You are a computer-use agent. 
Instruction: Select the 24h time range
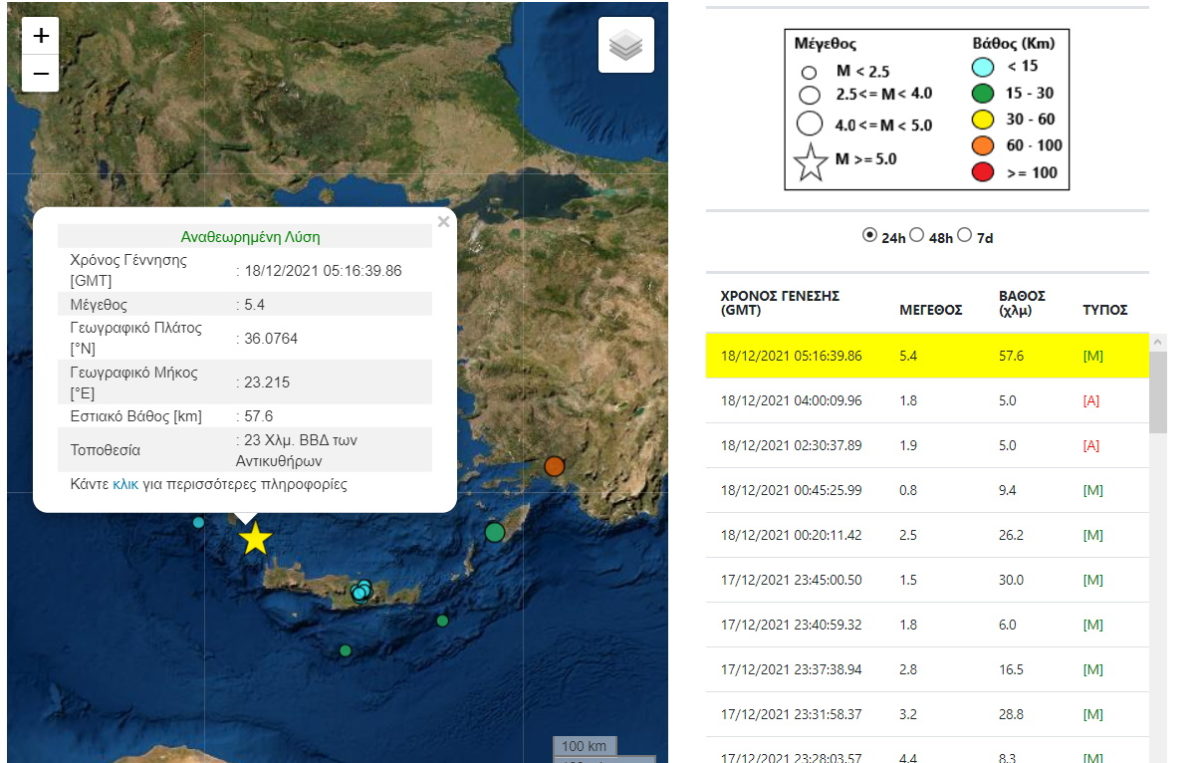868,236
